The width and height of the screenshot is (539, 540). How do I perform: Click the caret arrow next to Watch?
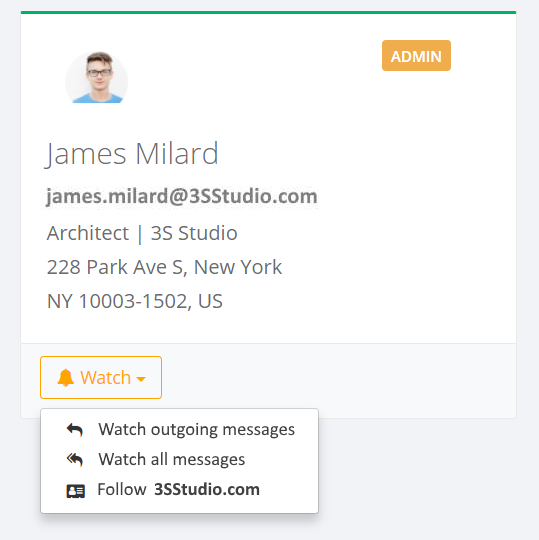pos(141,380)
